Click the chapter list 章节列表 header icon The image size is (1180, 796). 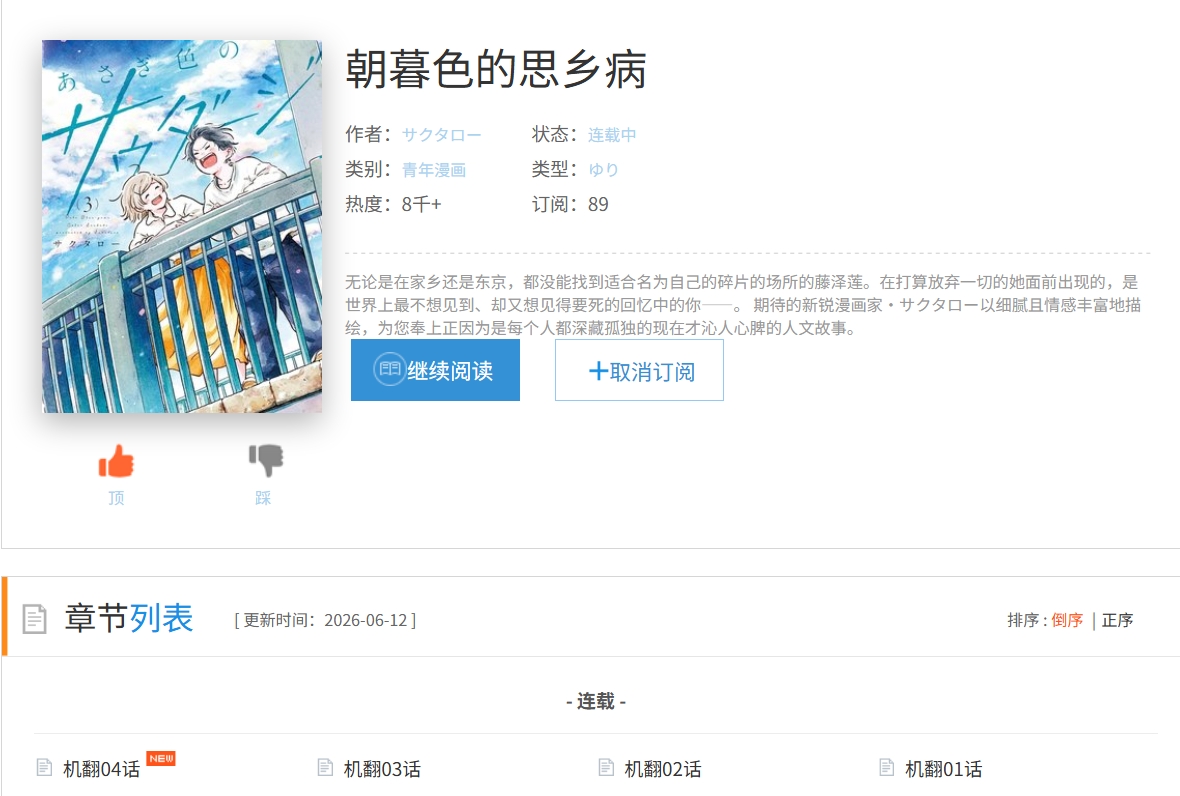(x=35, y=619)
